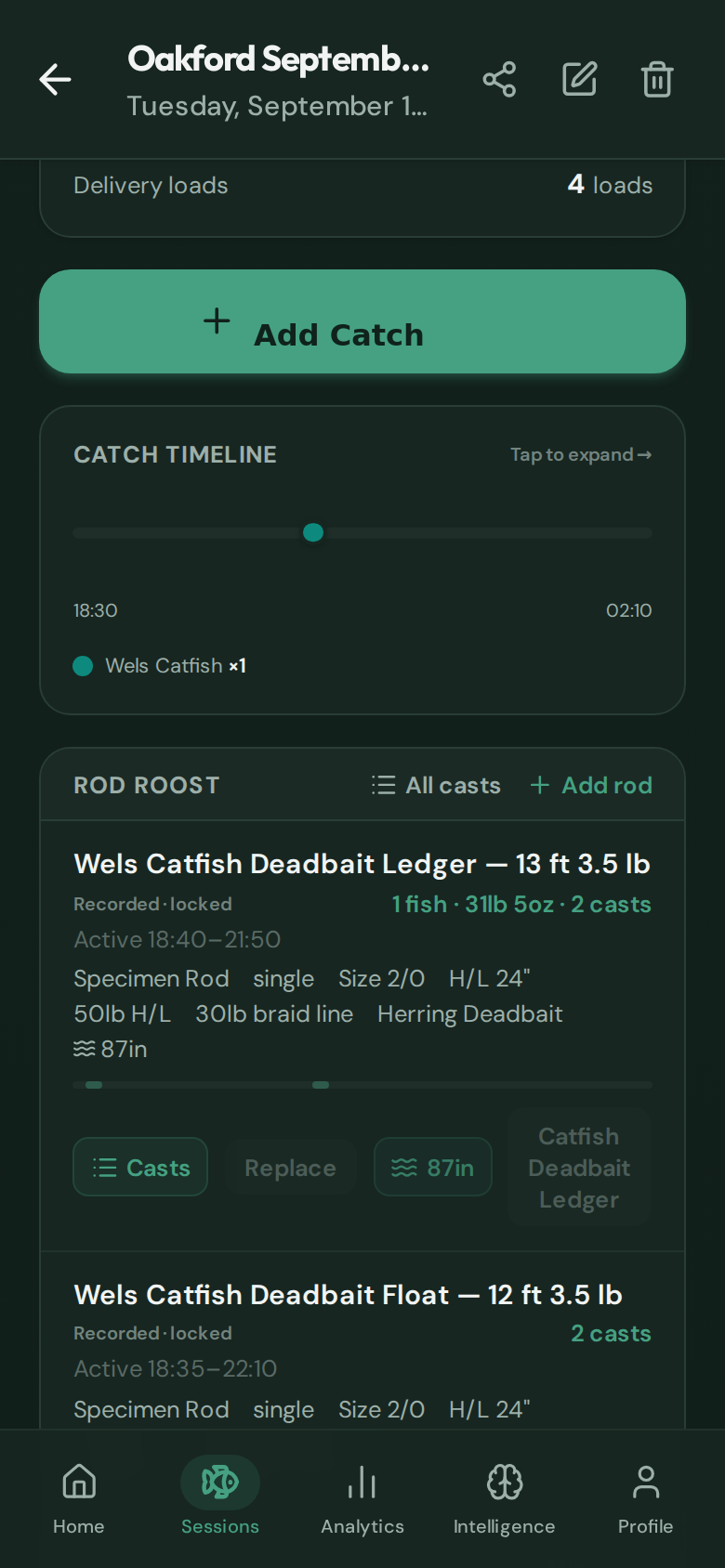Select first cast marker on rod activity bar
Screen dimensions: 725x1568
pyautogui.click(x=94, y=1085)
